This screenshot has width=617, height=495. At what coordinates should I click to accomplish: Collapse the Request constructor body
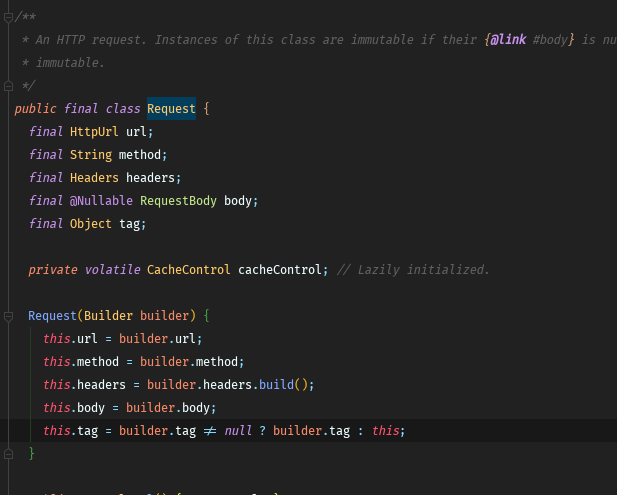point(8,316)
